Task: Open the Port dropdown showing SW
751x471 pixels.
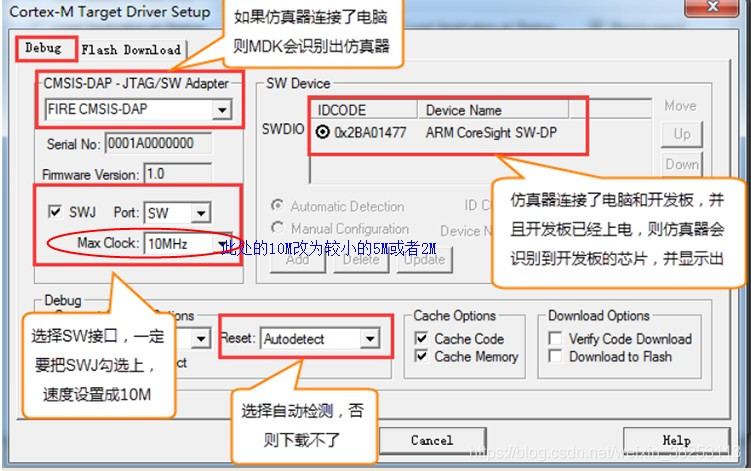Action: [x=200, y=212]
